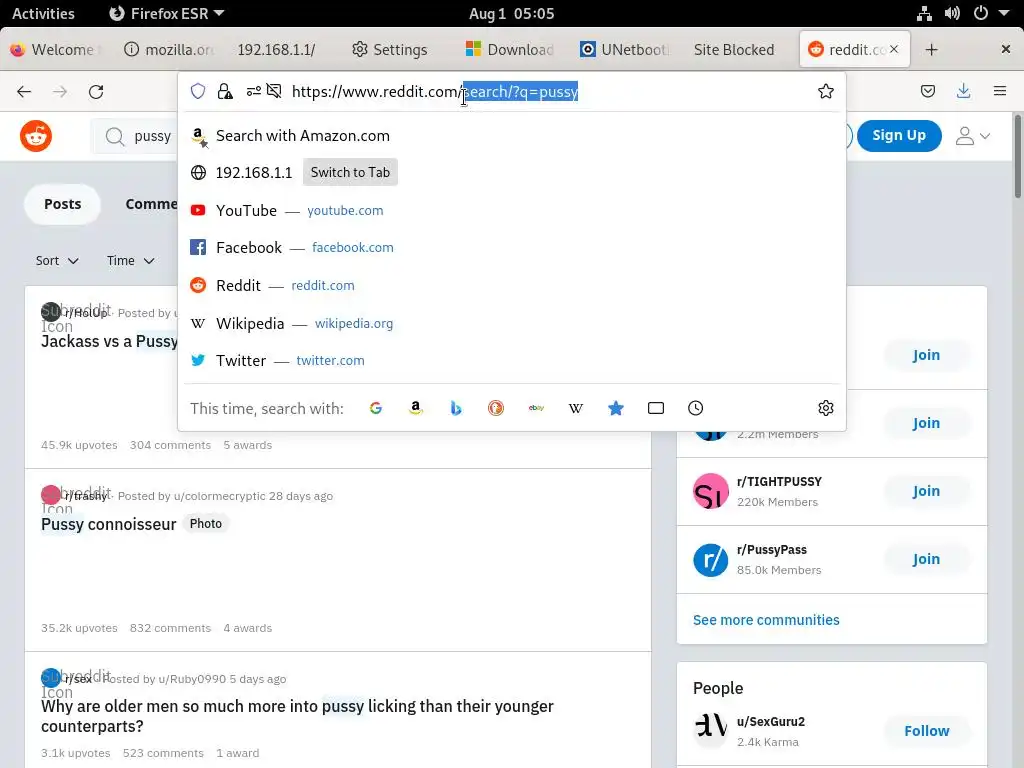
Task: Expand the Sort dropdown
Action: tap(57, 261)
